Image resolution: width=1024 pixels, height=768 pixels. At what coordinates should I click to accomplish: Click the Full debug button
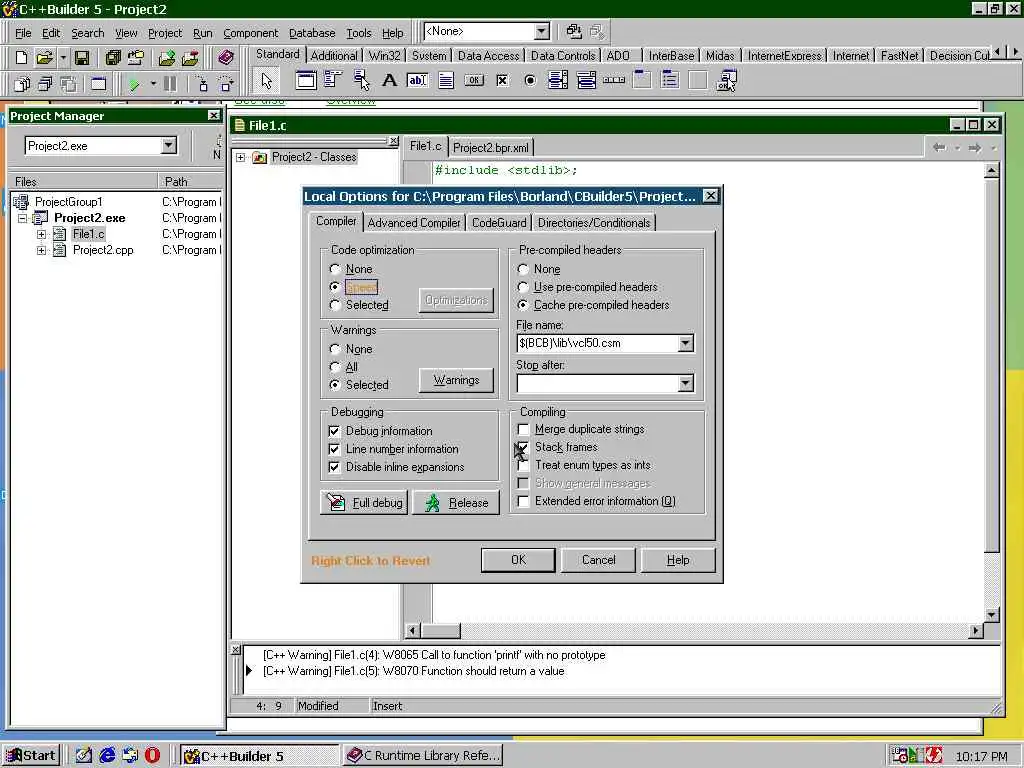(364, 503)
